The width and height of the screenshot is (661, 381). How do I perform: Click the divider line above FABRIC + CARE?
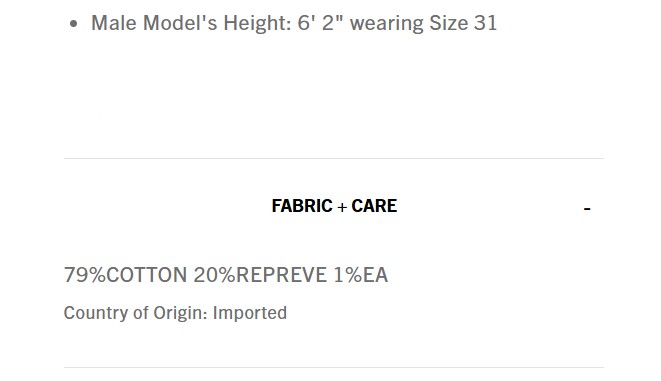click(334, 158)
